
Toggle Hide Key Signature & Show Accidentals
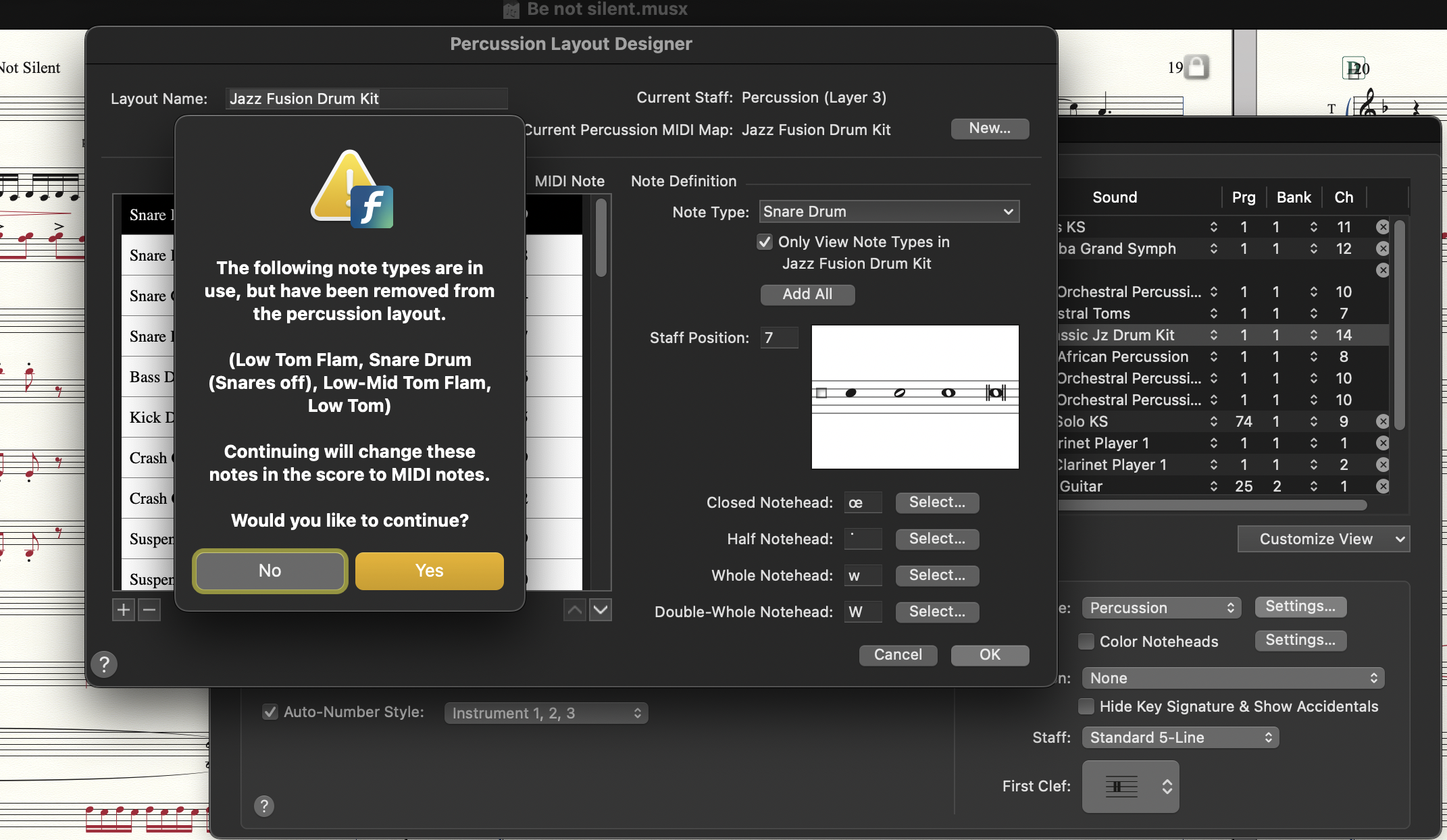[1086, 706]
